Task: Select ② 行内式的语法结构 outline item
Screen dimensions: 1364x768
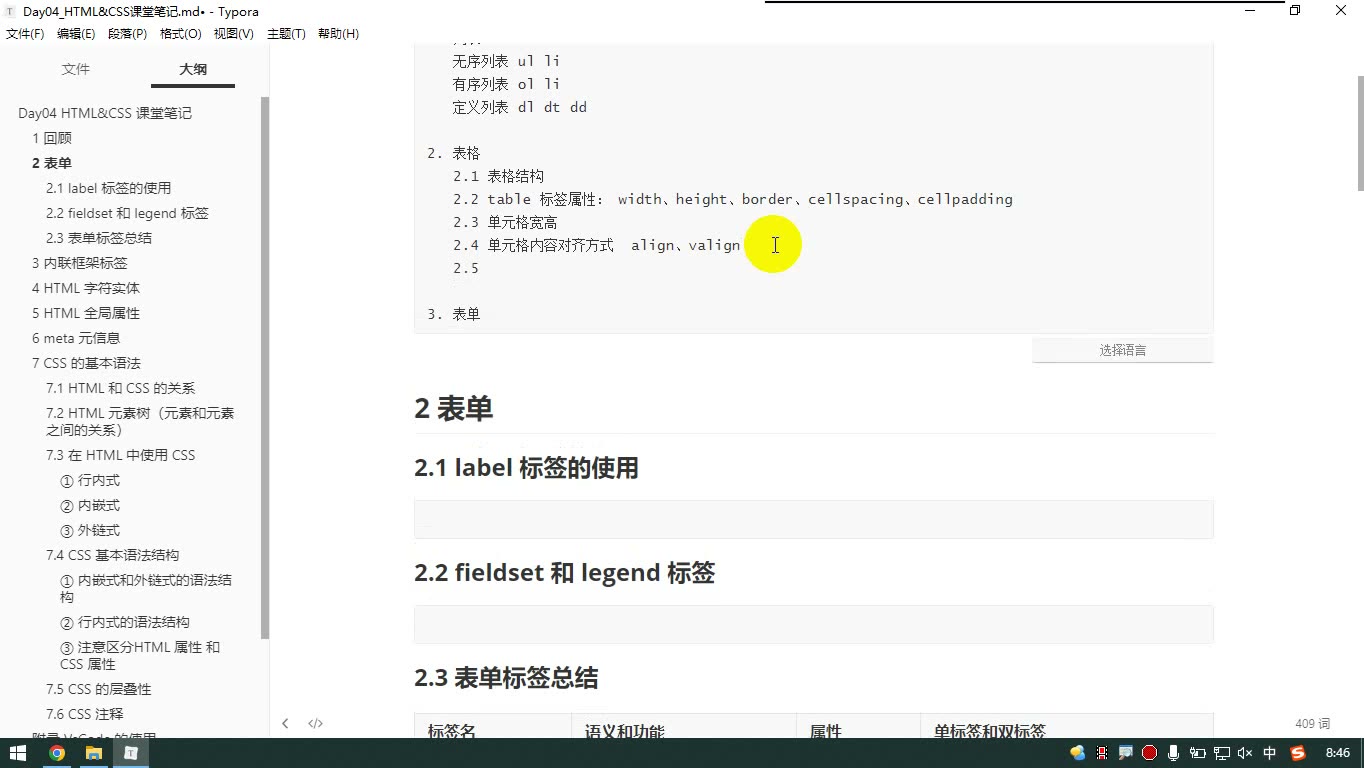Action: pyautogui.click(x=125, y=622)
